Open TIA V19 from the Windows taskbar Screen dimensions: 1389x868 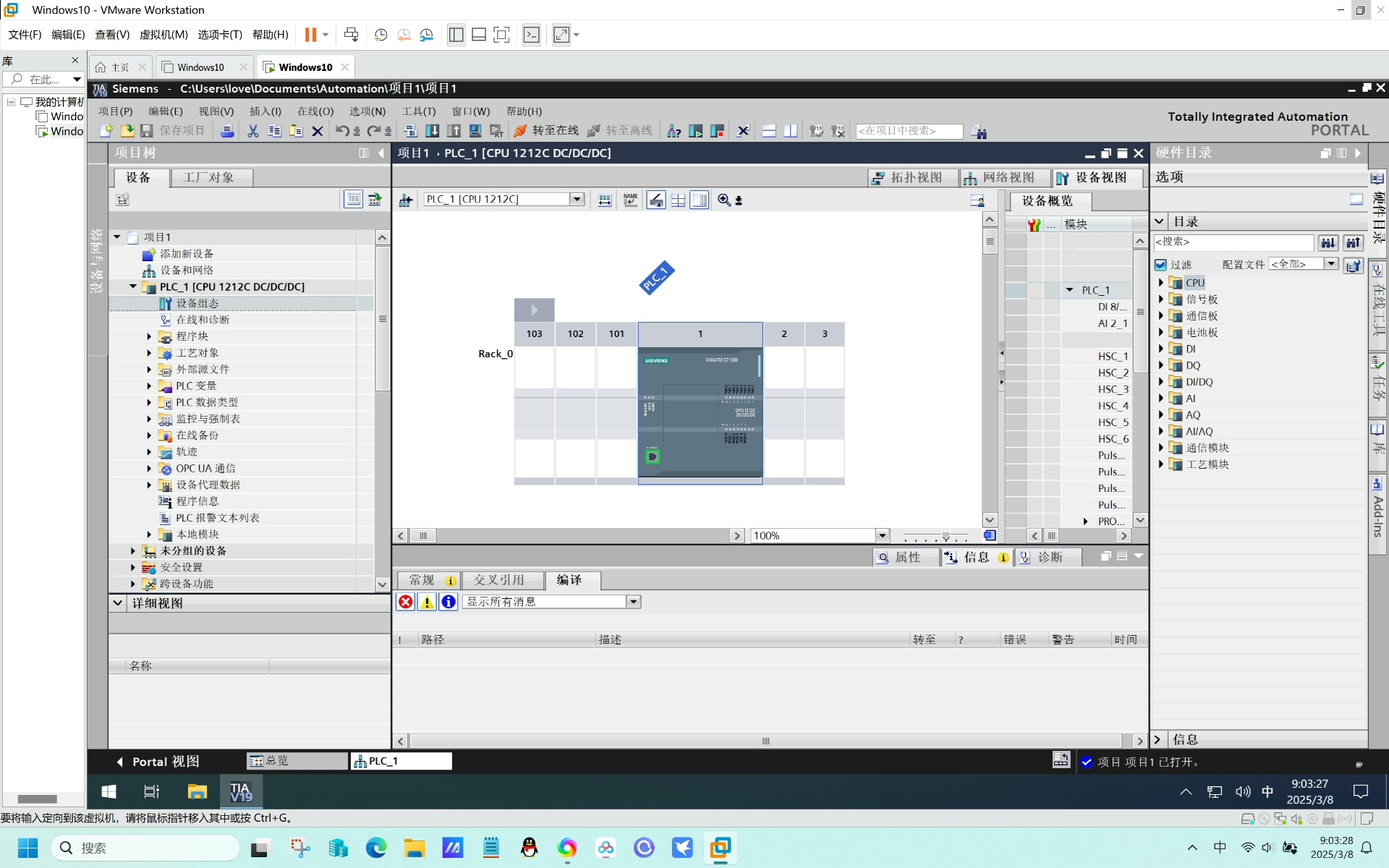[241, 791]
